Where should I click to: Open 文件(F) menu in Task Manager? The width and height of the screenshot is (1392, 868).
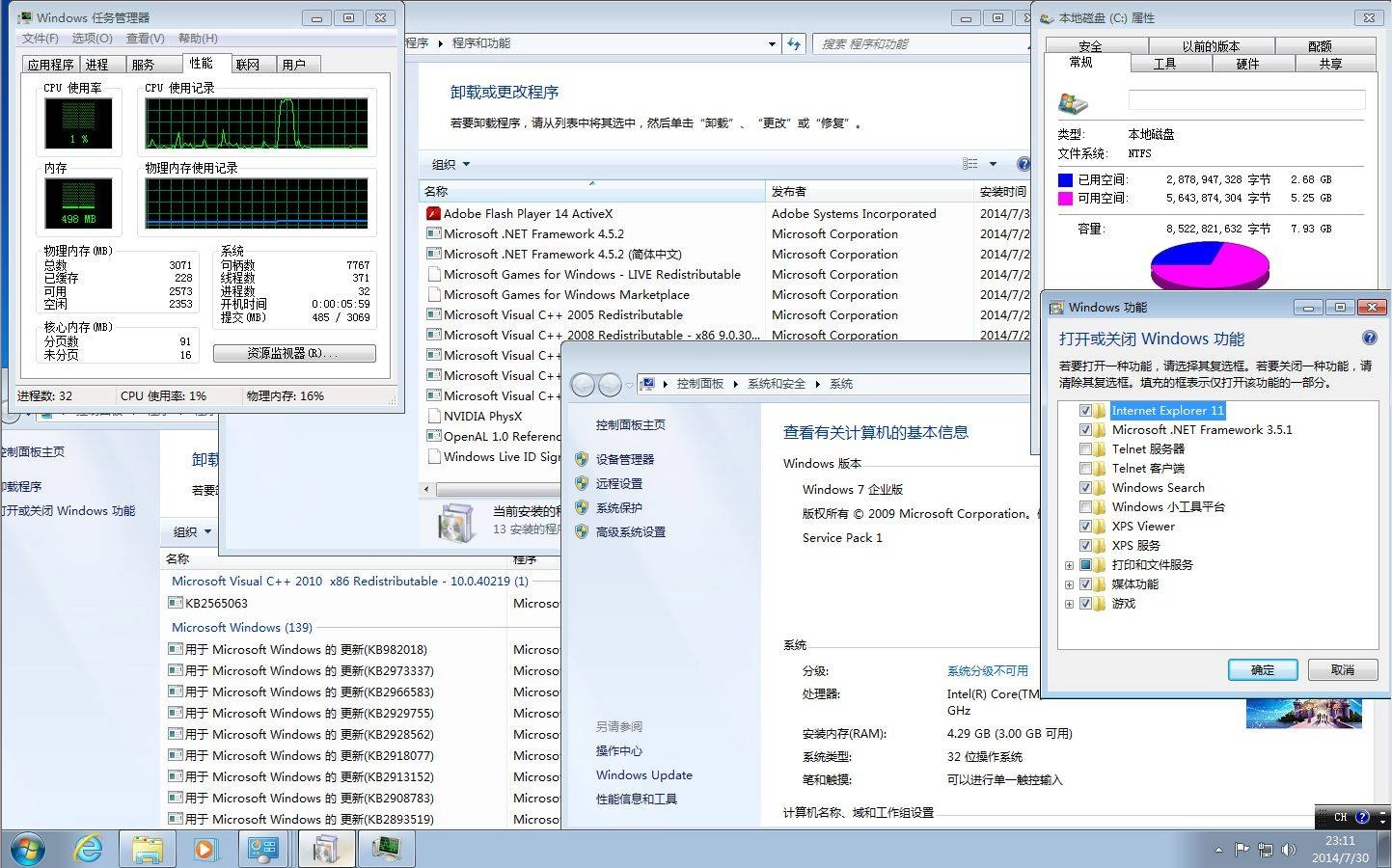[41, 39]
